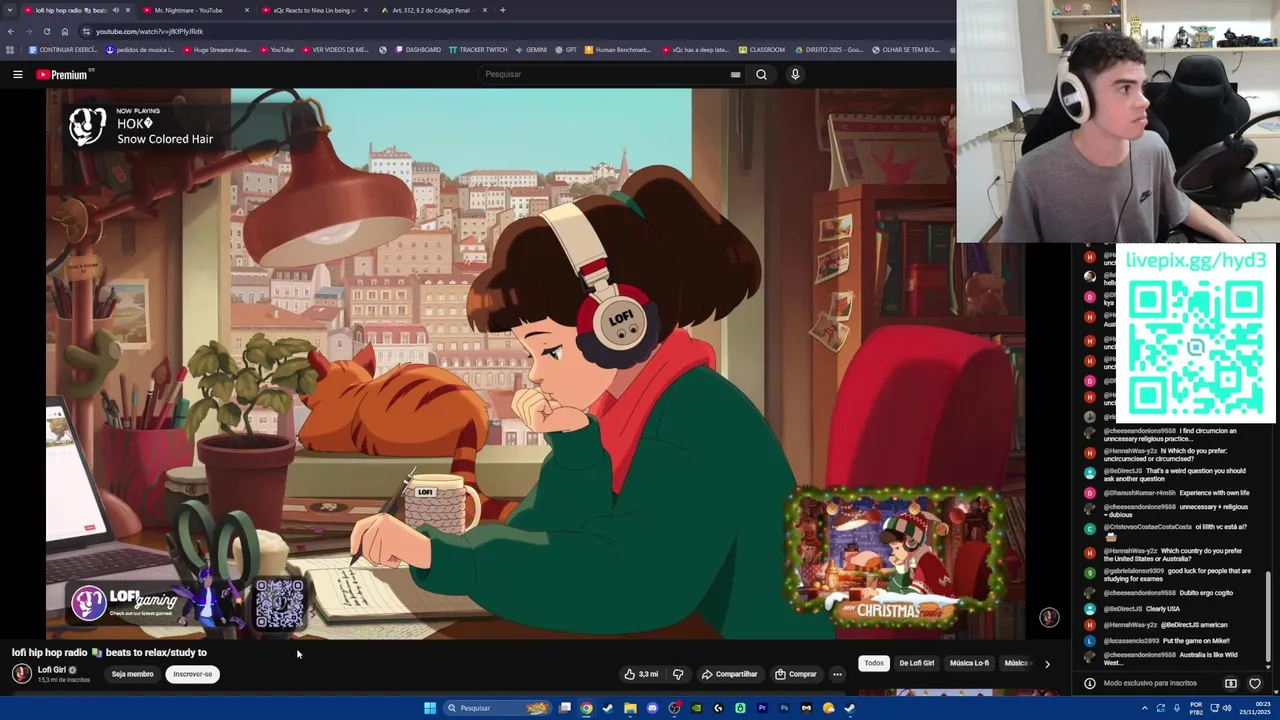
Task: Go to YouTube Premium home logo
Action: [64, 74]
